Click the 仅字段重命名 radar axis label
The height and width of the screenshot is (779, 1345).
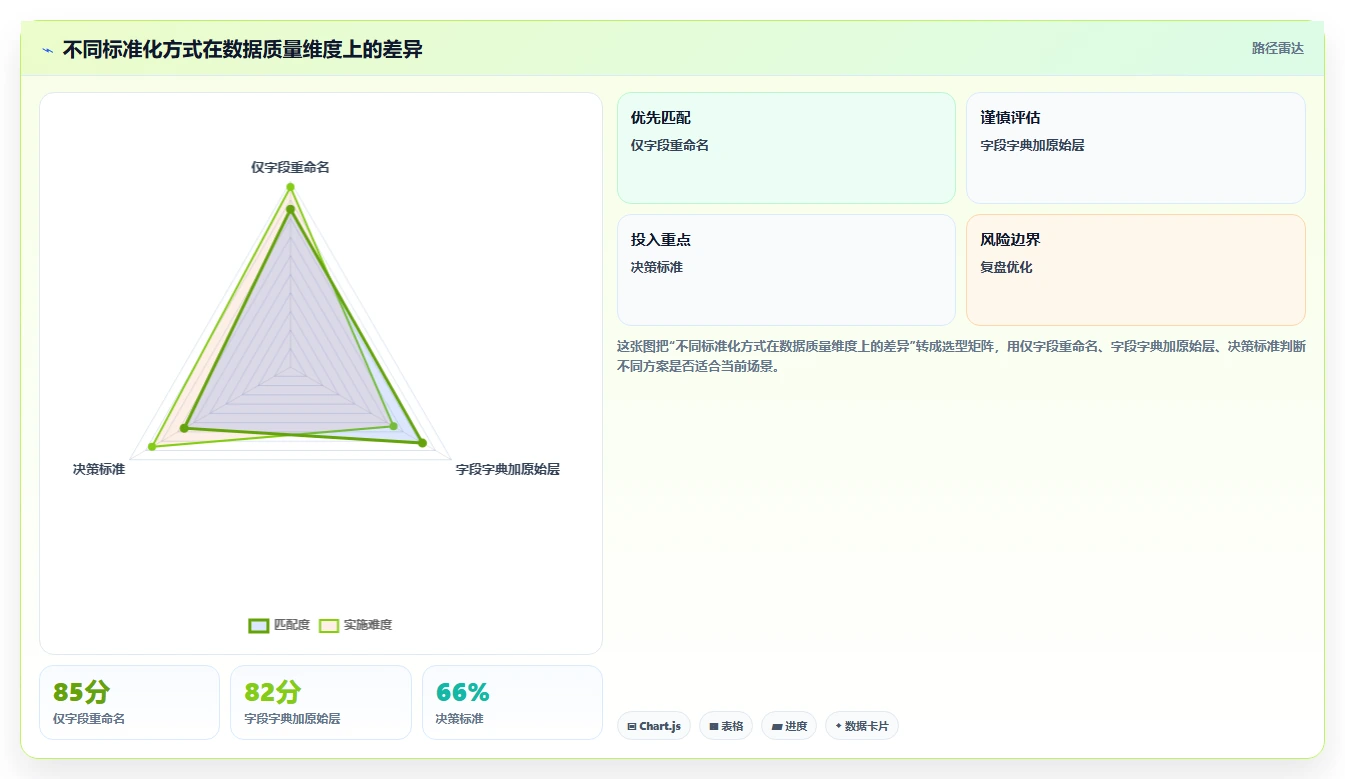coord(290,167)
